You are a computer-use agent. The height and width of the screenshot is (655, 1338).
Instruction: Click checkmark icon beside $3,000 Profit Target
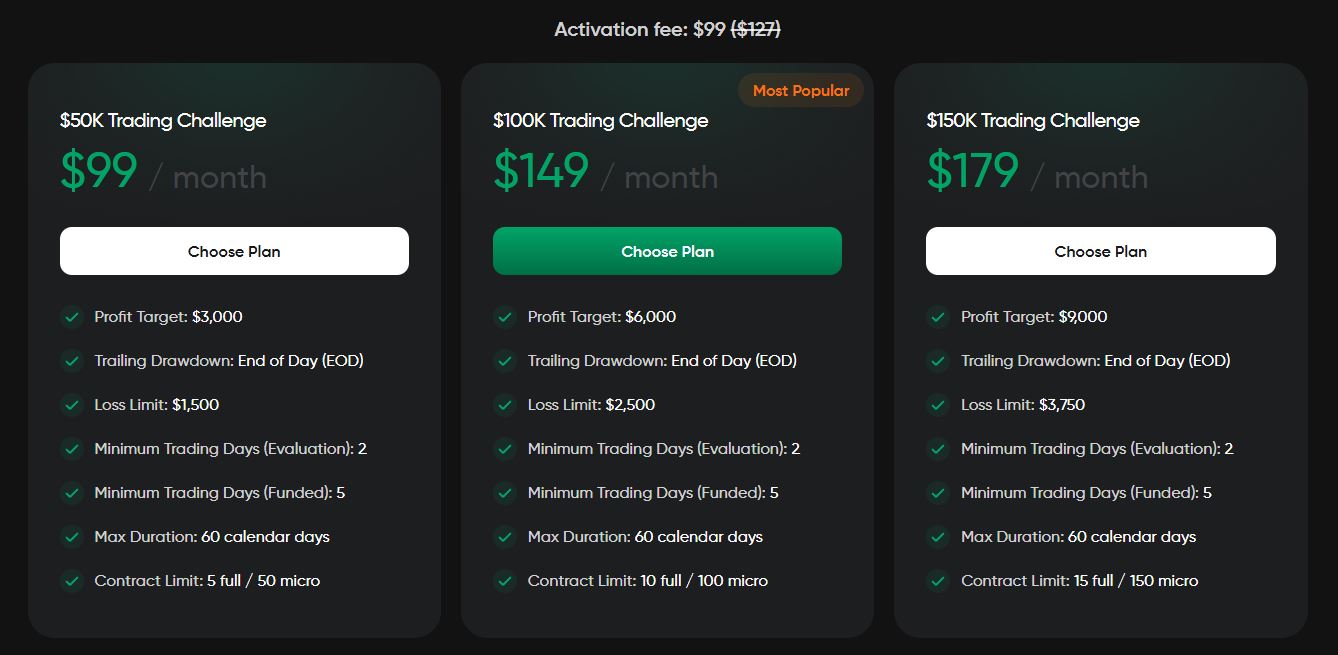tap(72, 318)
